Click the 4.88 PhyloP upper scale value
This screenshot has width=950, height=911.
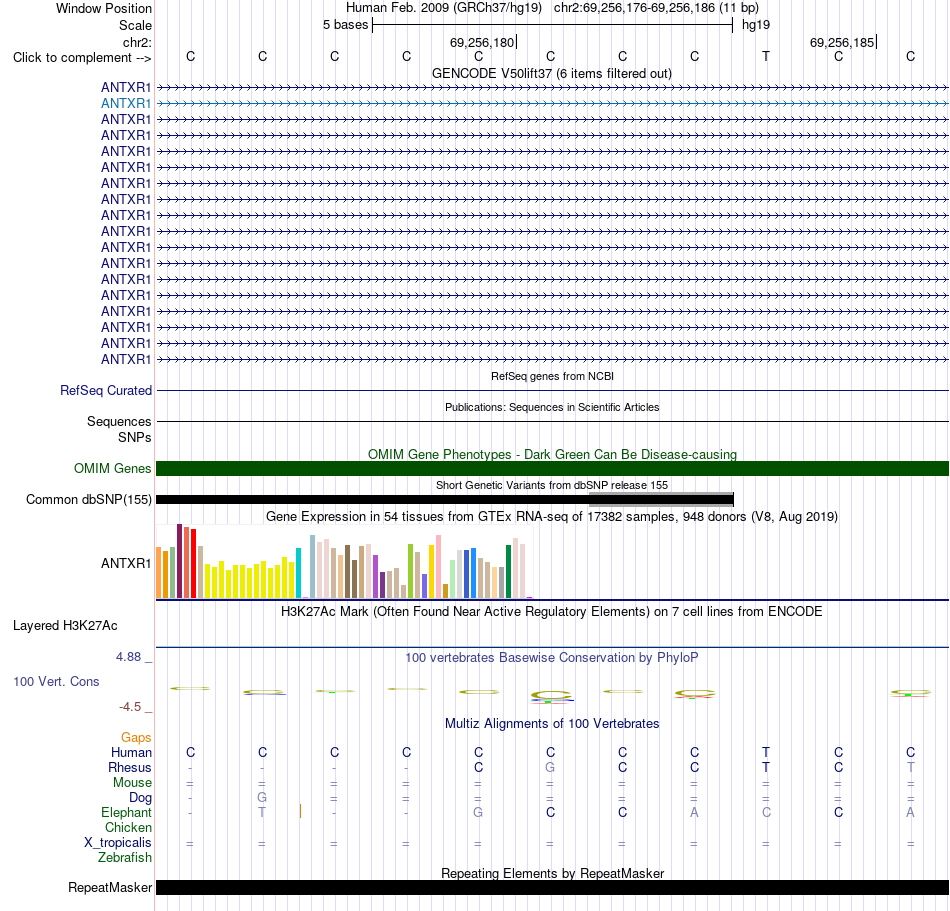click(128, 657)
